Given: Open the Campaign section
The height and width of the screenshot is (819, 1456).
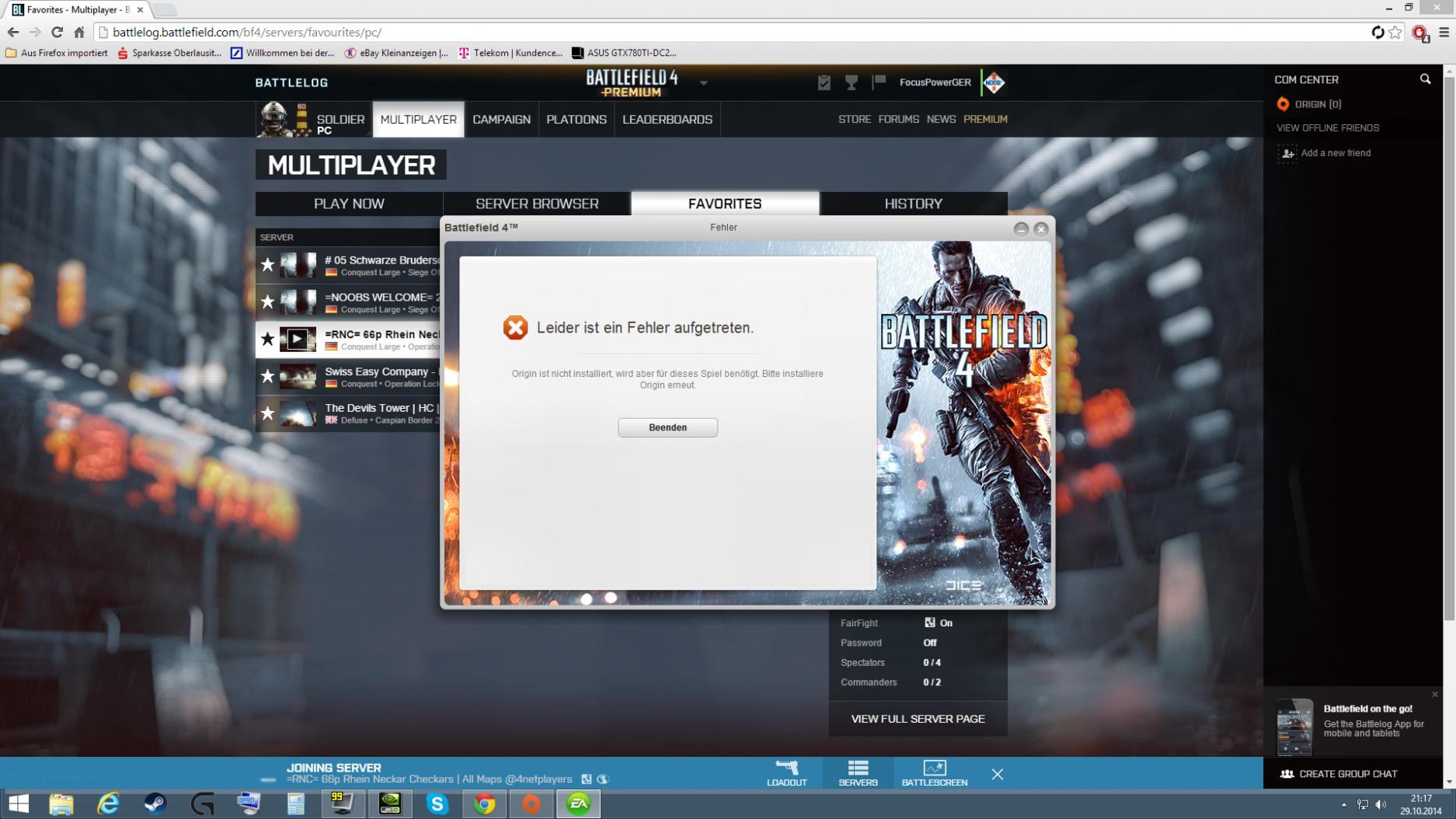Looking at the screenshot, I should click(501, 120).
